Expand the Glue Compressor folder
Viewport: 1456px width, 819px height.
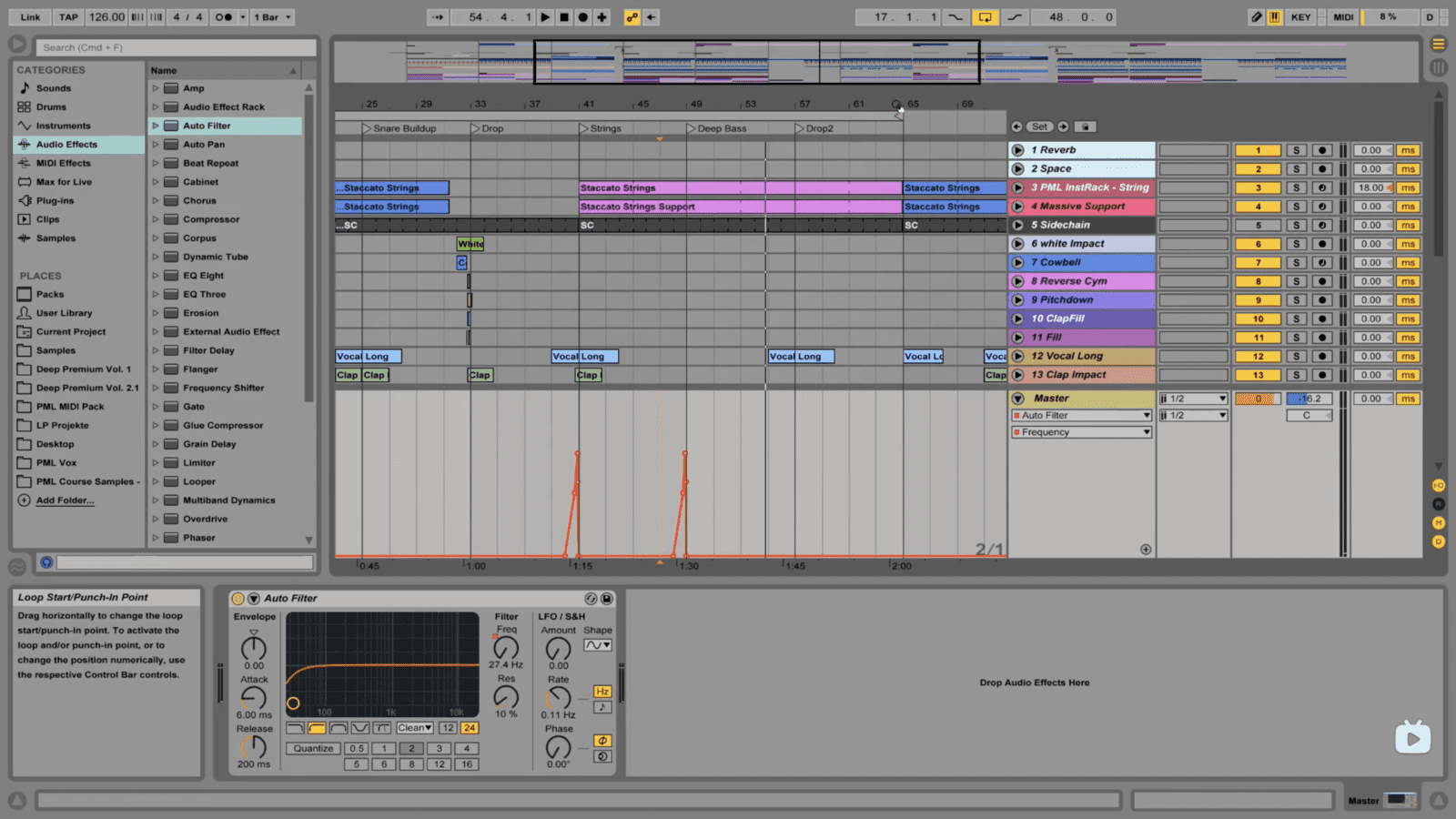coord(156,425)
